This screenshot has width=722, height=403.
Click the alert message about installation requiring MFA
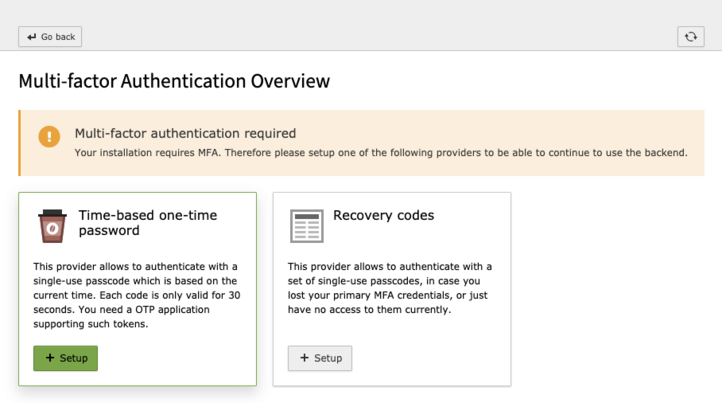(x=380, y=153)
